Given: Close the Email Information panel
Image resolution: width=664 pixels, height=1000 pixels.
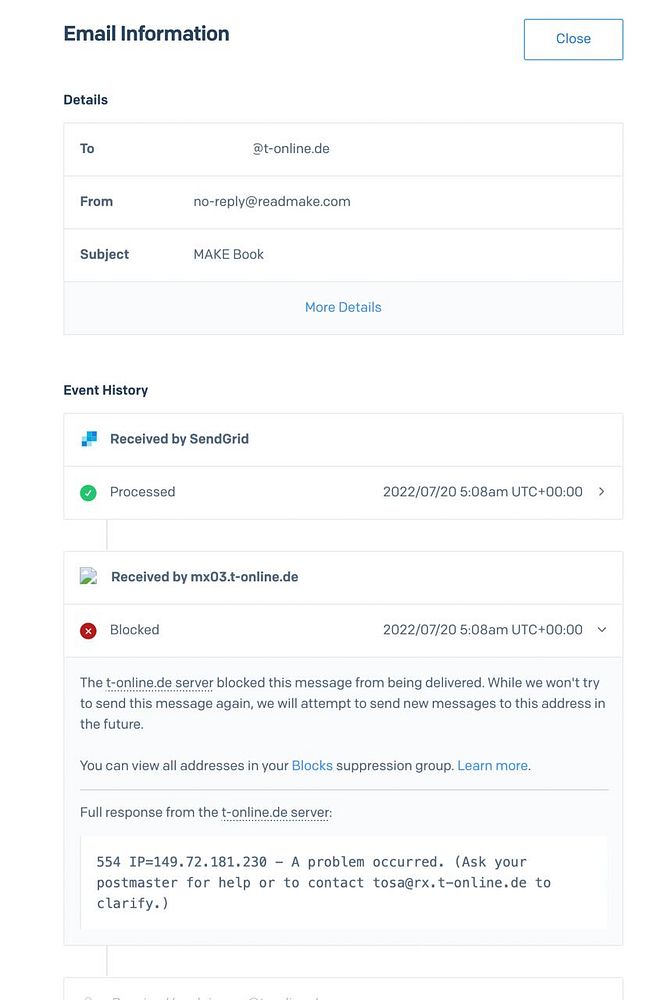Looking at the screenshot, I should click(x=573, y=39).
